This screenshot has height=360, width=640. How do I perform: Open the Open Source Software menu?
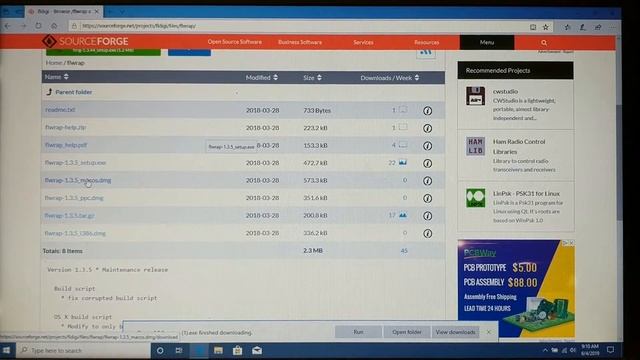235,42
